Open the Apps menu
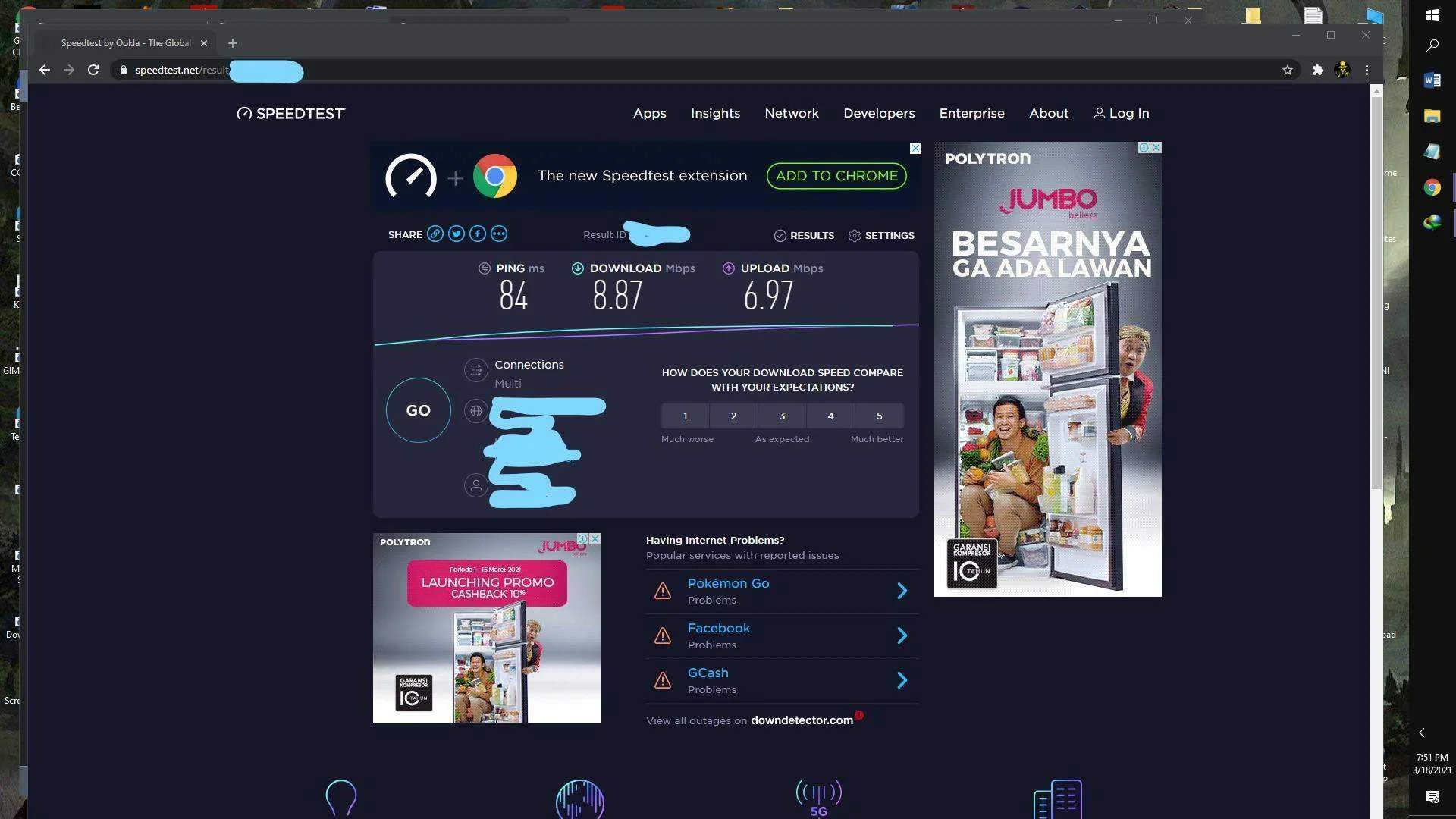 (x=650, y=113)
